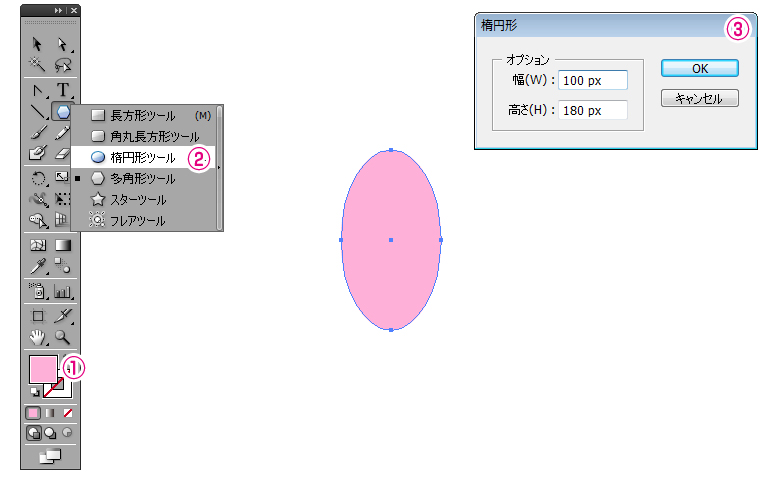The image size is (780, 480).
Task: Select the Mesh tool
Action: pos(38,245)
